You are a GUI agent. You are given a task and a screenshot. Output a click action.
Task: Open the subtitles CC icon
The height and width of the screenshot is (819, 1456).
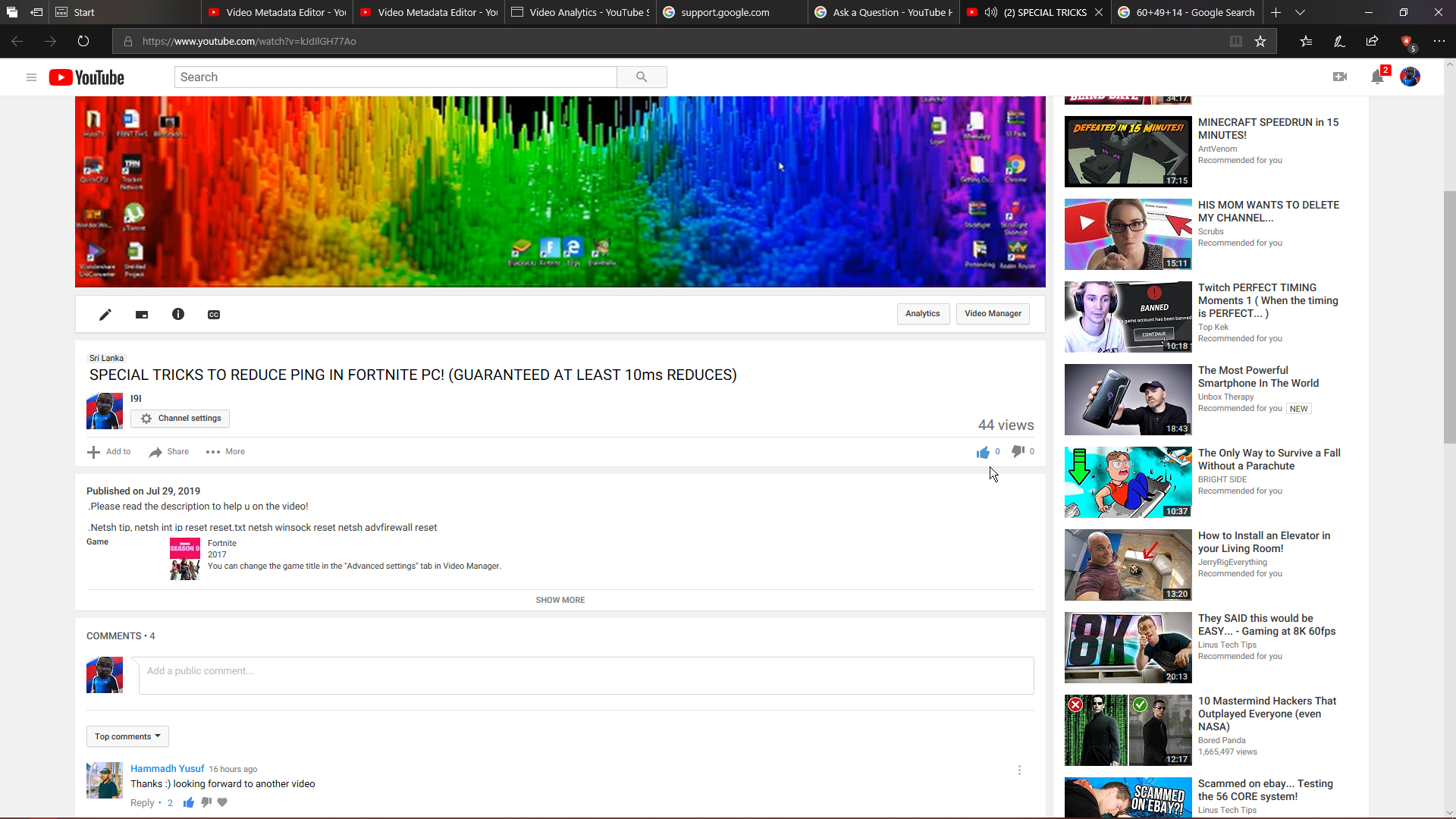pos(214,315)
